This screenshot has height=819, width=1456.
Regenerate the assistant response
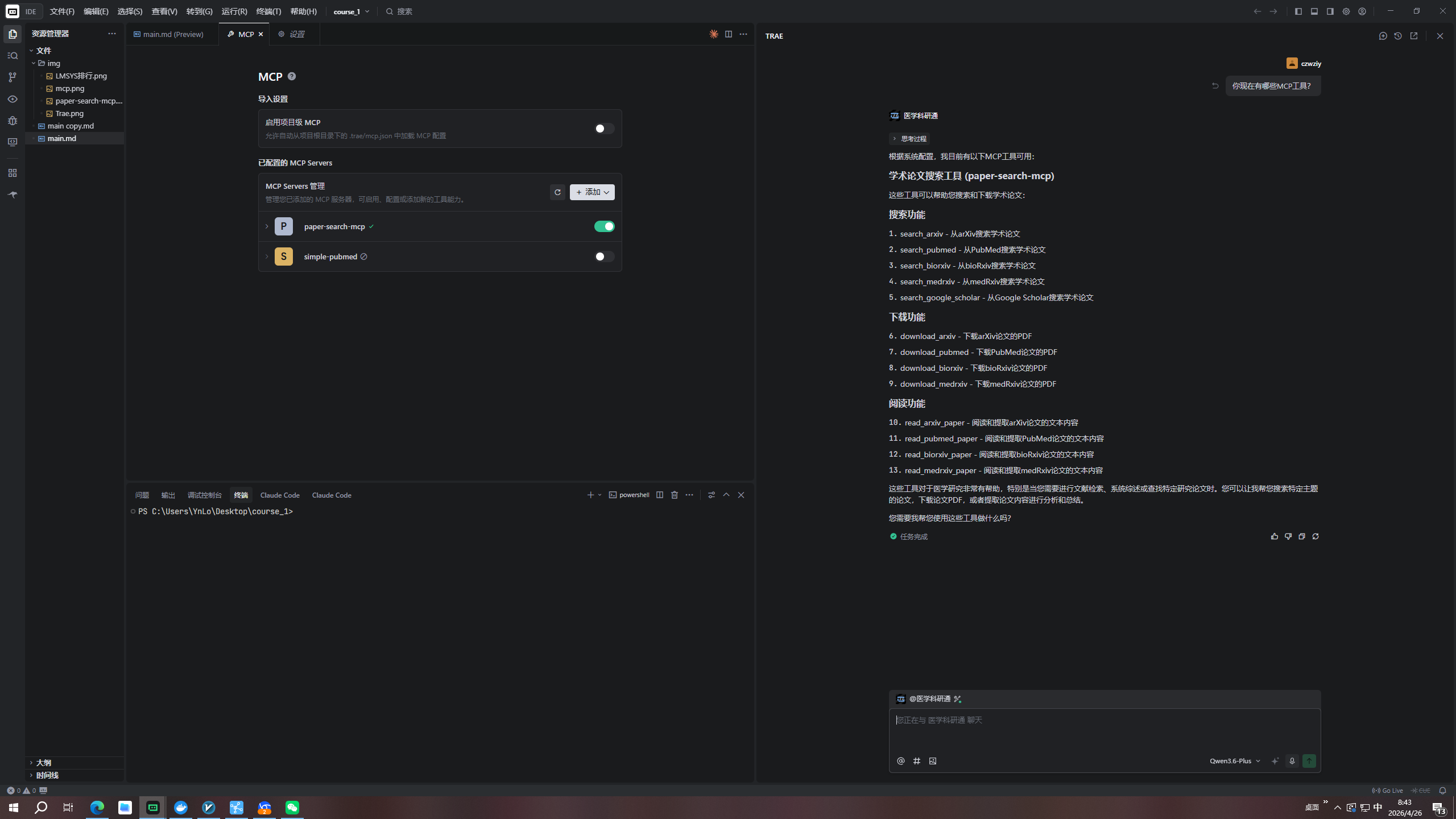coord(1316,536)
